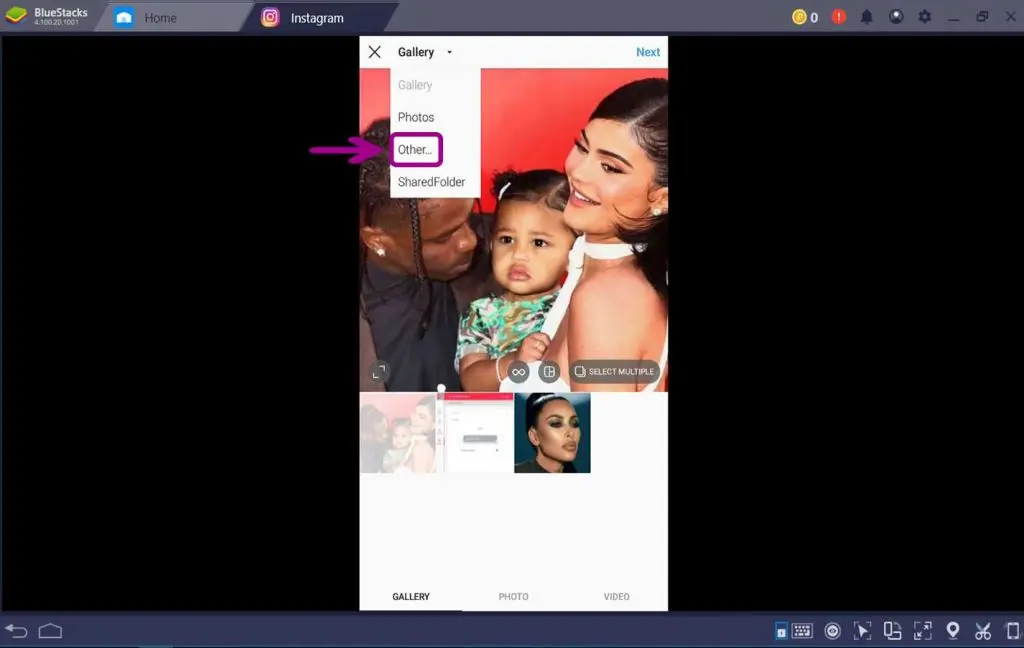Tap Next to continue posting
The image size is (1024, 648).
648,52
